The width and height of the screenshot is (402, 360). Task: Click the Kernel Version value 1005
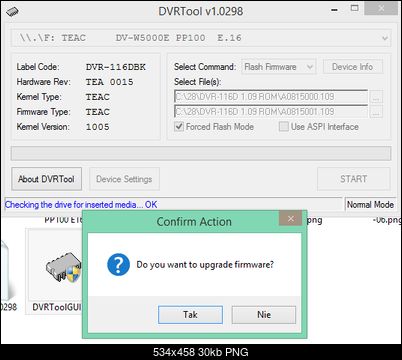point(97,127)
